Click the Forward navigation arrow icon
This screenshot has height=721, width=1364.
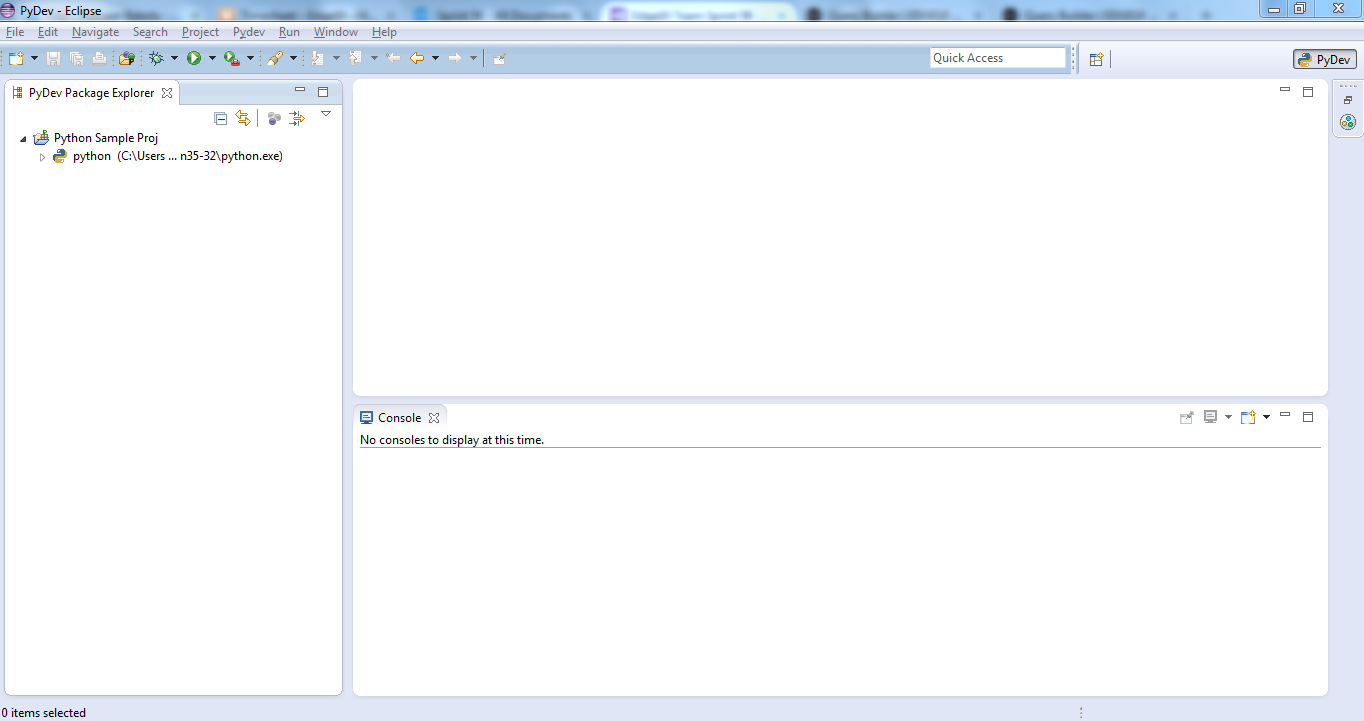455,59
